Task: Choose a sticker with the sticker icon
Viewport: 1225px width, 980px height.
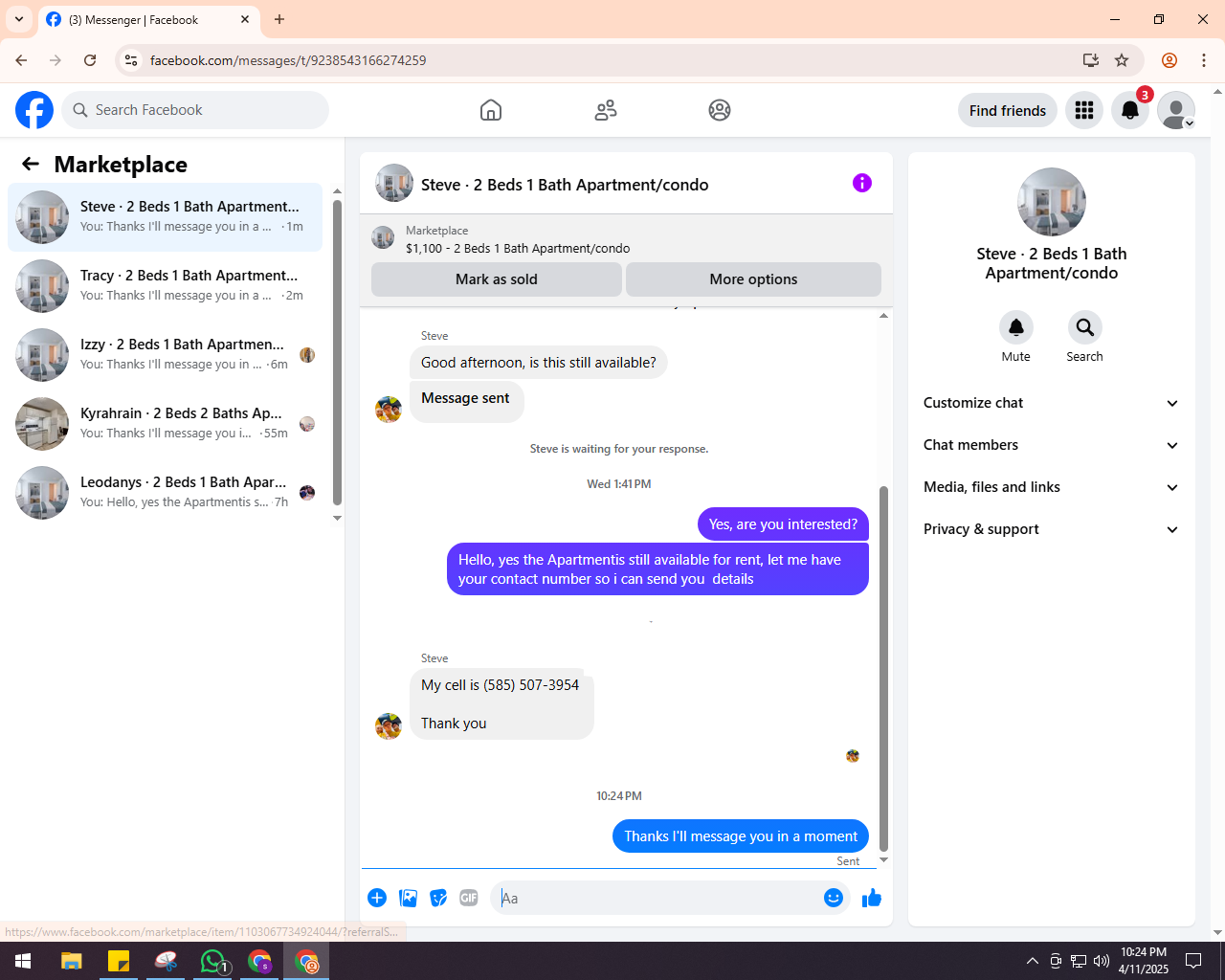Action: [x=438, y=898]
